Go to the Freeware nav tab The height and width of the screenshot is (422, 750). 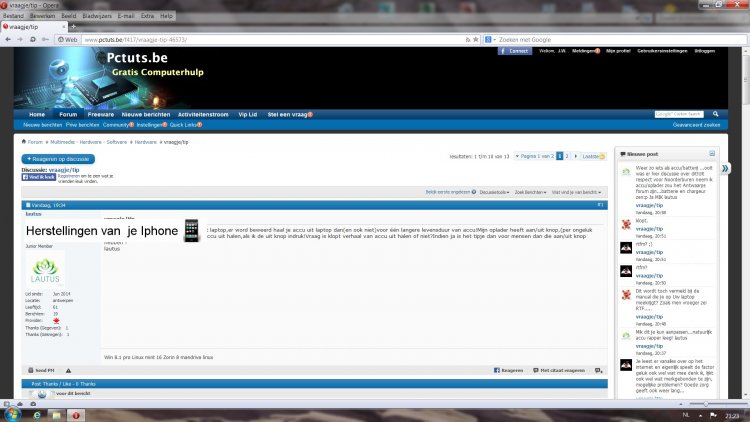click(101, 115)
